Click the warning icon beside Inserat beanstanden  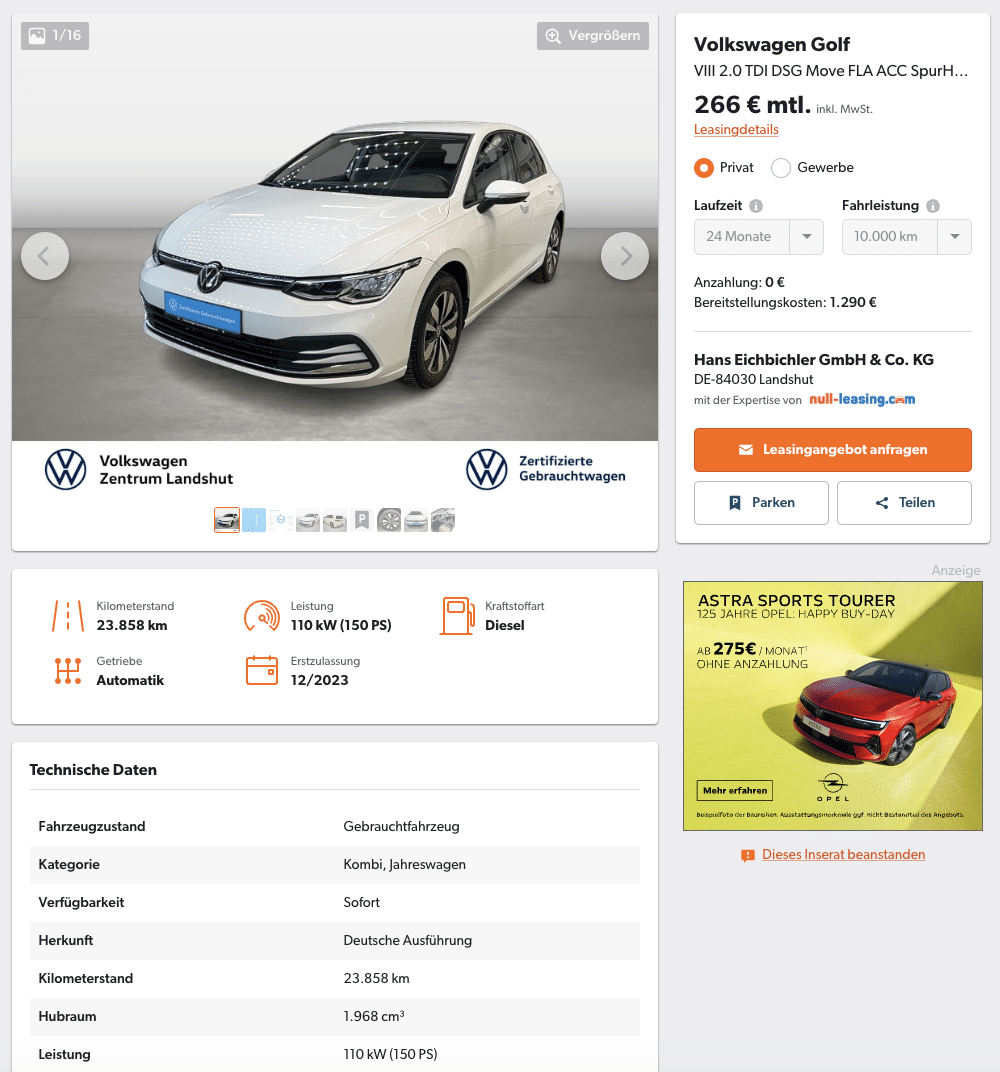coord(748,855)
